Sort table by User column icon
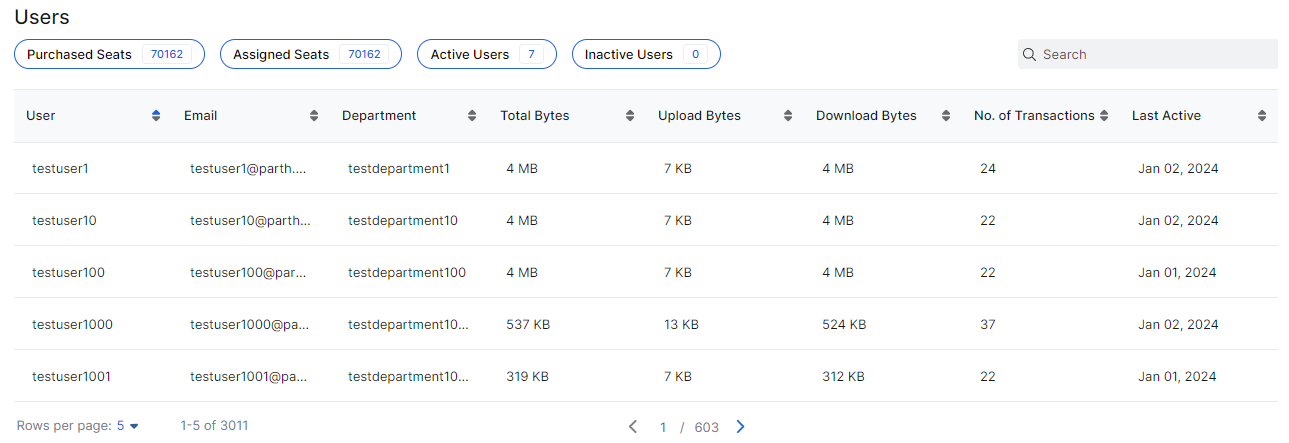Screen dimensions: 1289x443 (156, 116)
